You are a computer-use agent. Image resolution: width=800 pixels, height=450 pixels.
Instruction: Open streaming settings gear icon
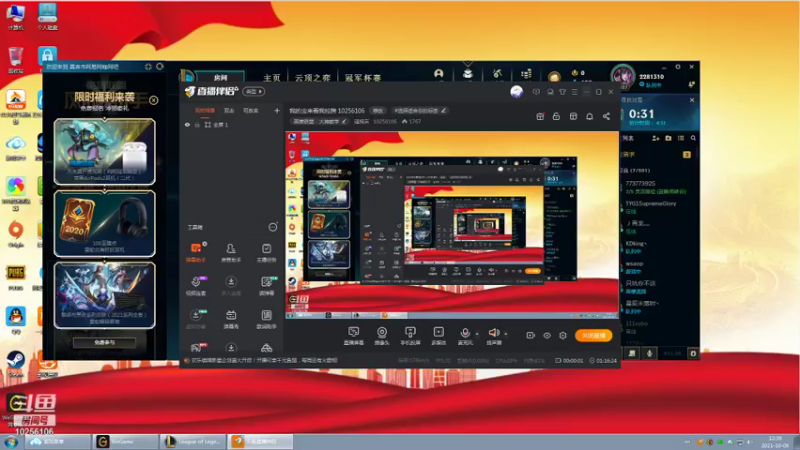[x=563, y=335]
